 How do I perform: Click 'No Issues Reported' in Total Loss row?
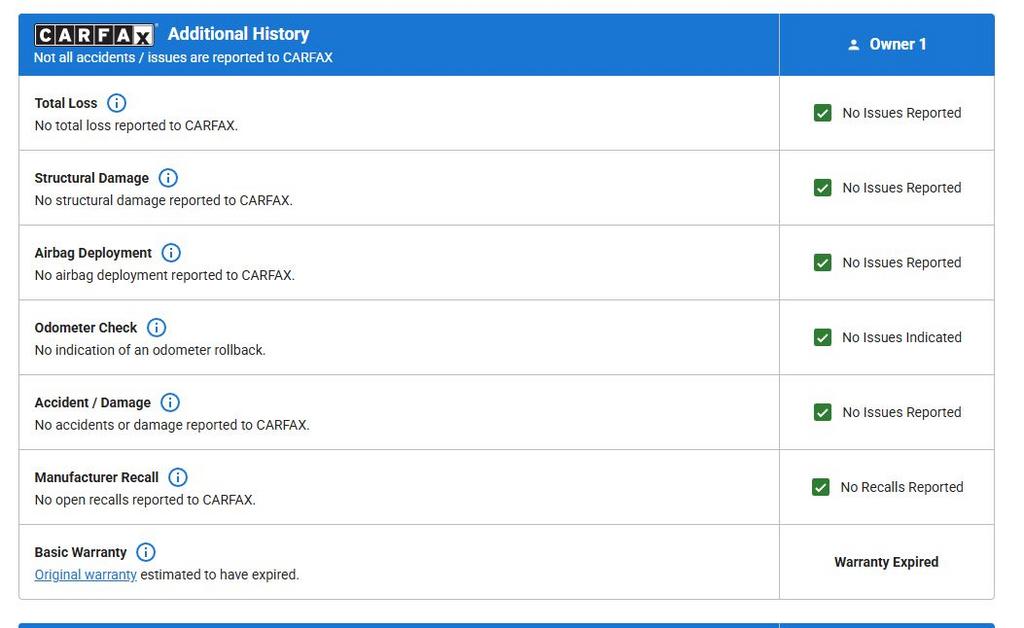click(x=902, y=113)
